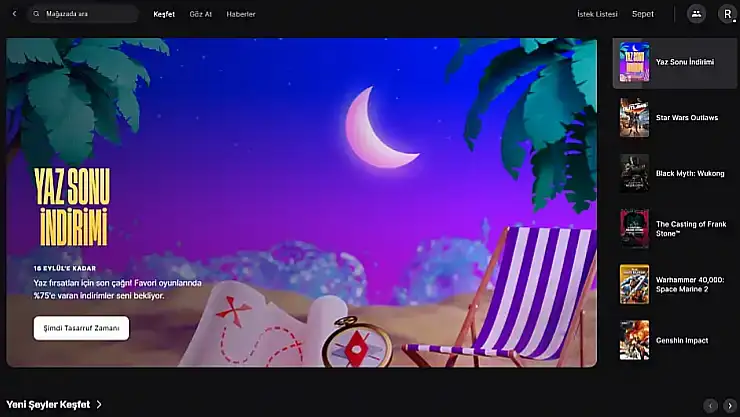Click the 16 Eylül'e Kadar banner text
740x417 pixels.
click(x=65, y=268)
